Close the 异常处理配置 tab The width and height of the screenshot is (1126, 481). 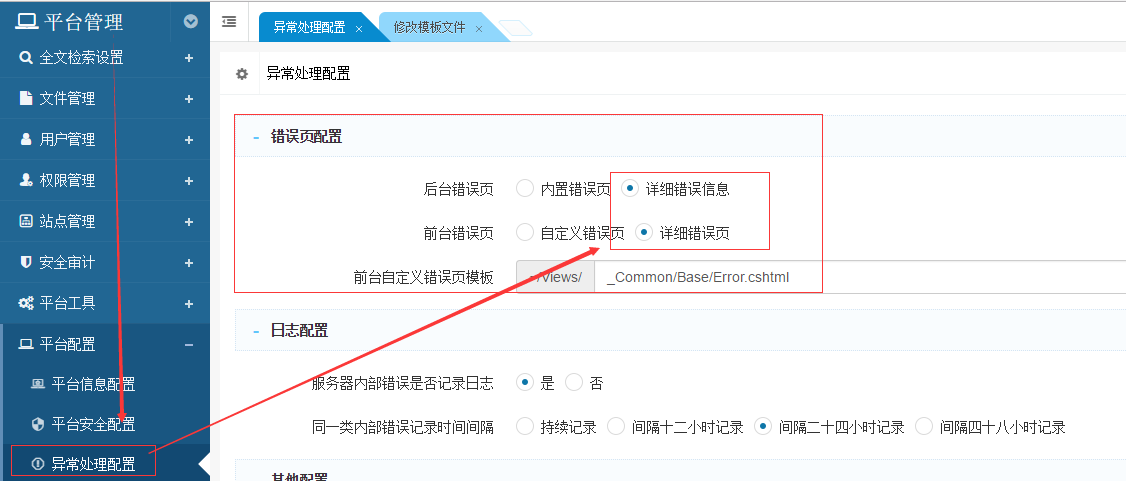coord(359,29)
